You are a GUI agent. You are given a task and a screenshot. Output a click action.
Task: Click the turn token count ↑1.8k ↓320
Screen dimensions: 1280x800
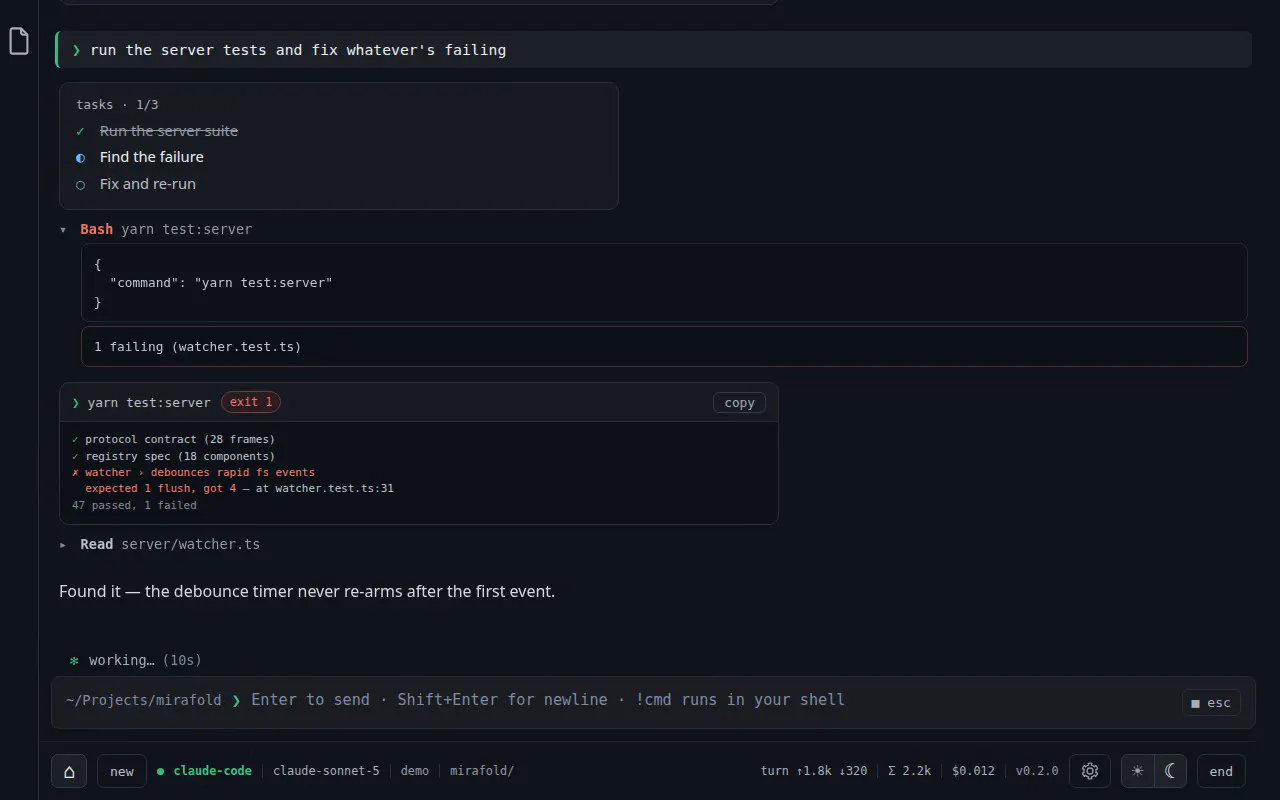[814, 771]
